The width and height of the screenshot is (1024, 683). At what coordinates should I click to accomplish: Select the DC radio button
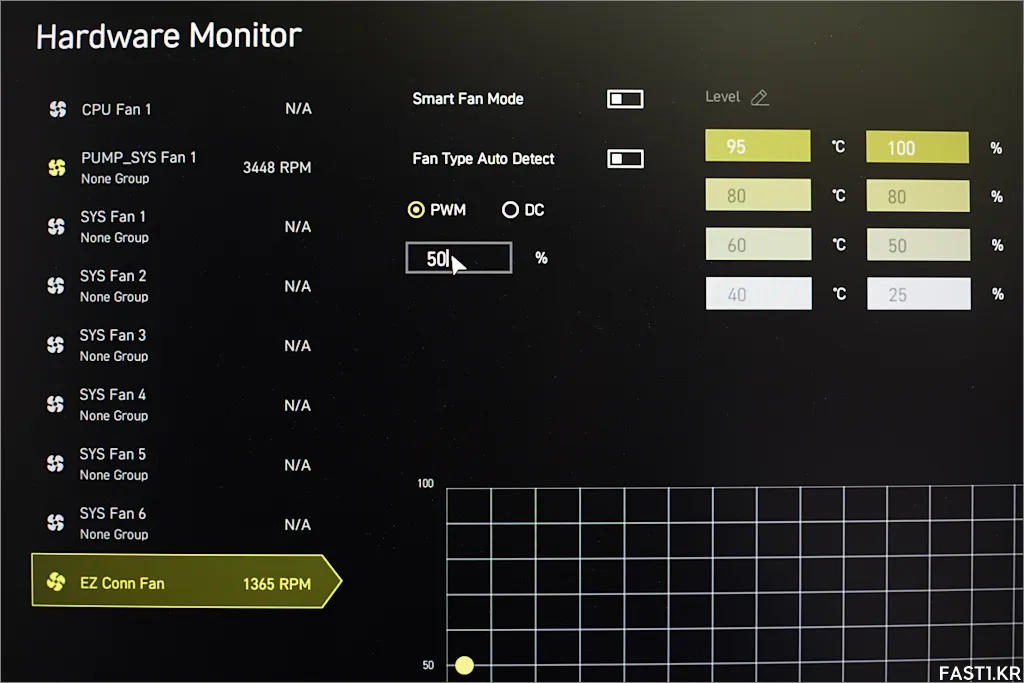click(510, 210)
